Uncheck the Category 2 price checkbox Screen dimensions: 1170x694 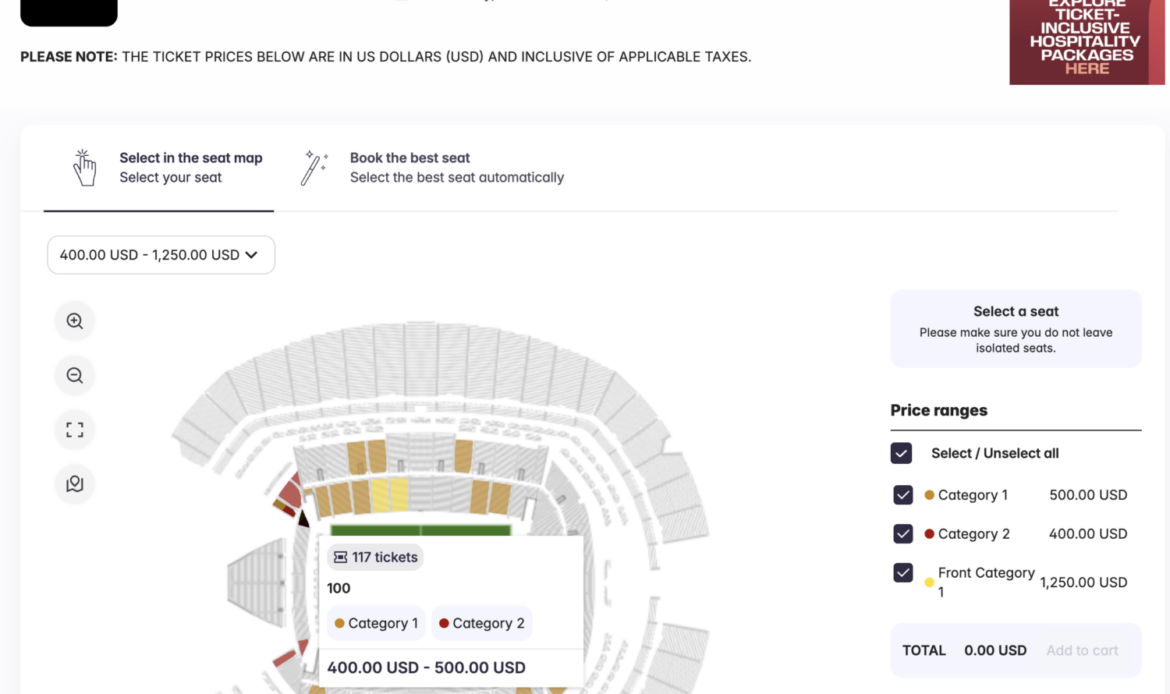[903, 534]
